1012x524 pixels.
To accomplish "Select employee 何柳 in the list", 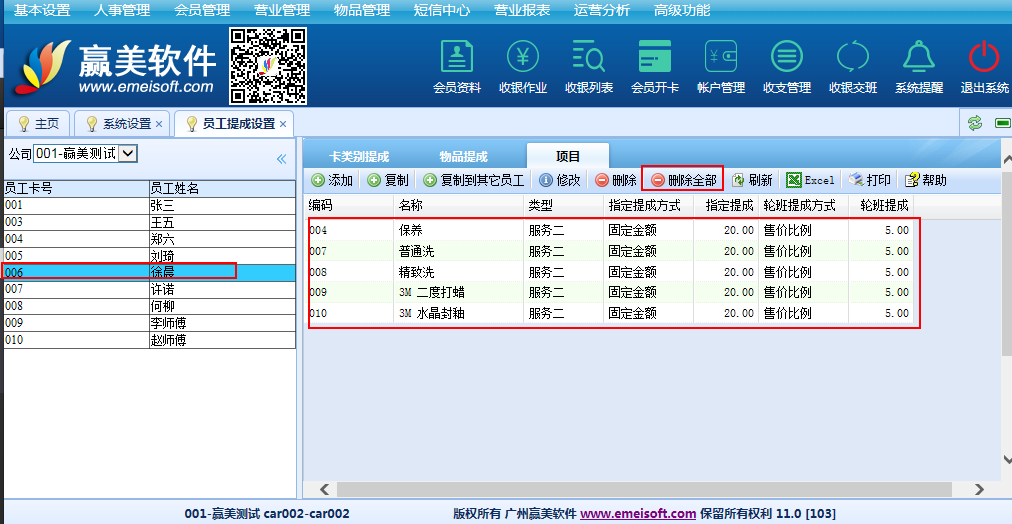I will coord(162,306).
